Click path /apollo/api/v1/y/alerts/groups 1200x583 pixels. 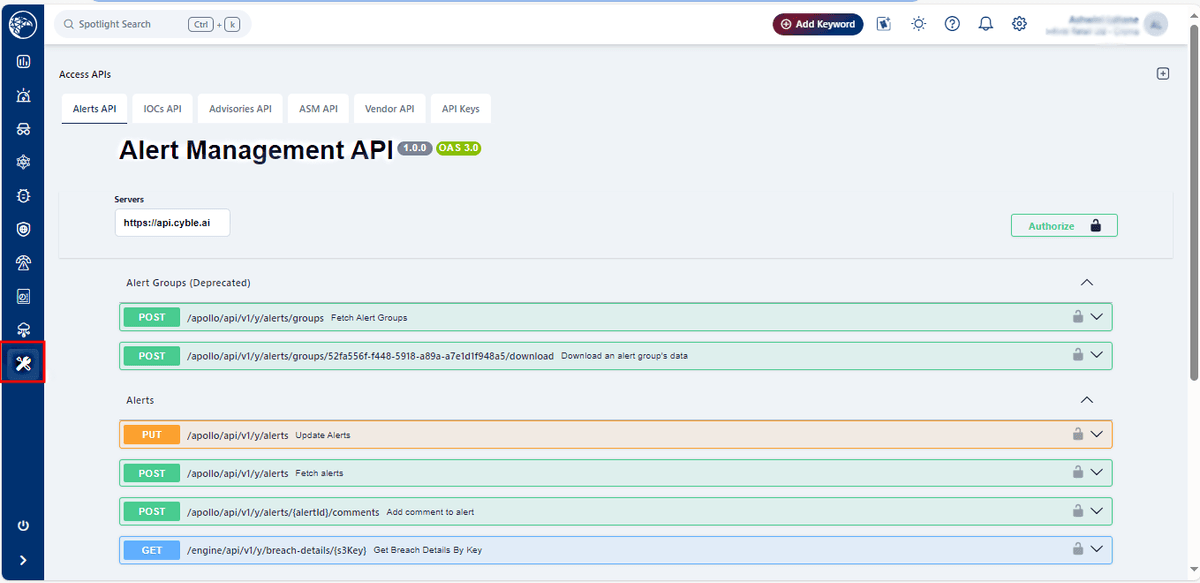(x=255, y=318)
